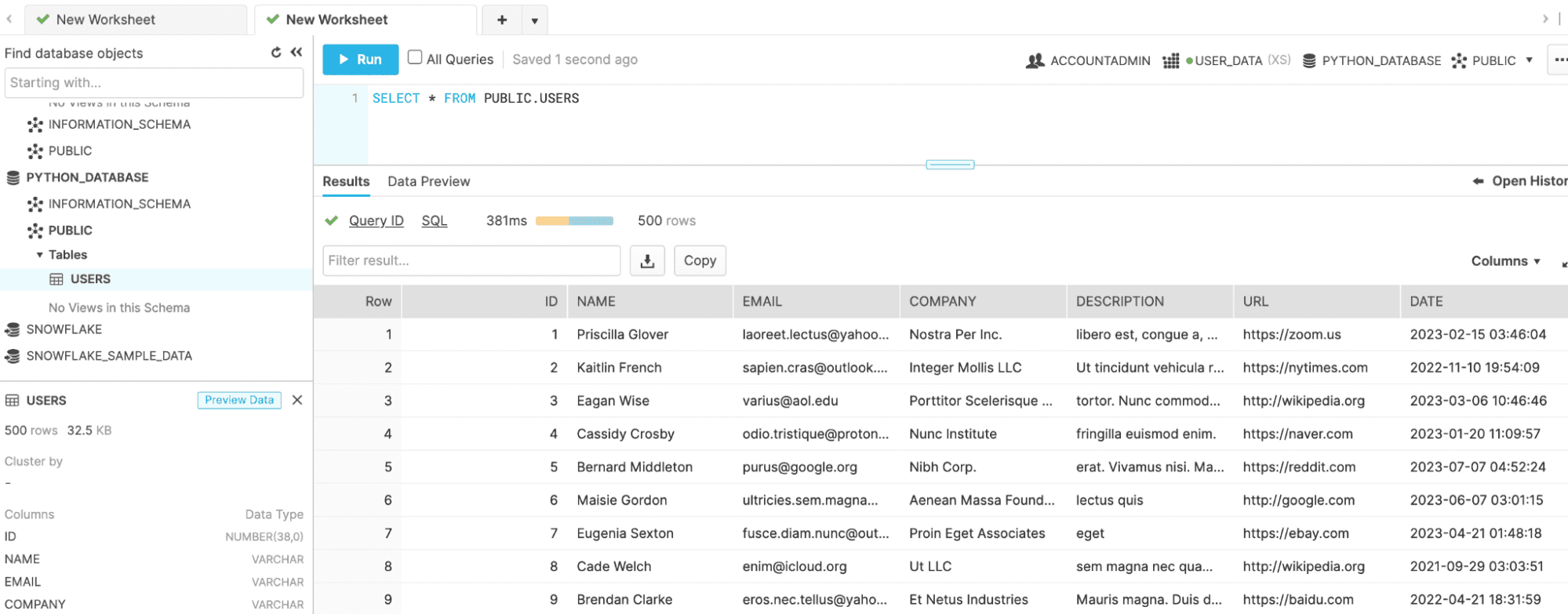Click the Preview Data button
The image size is (1568, 614).
(x=239, y=400)
